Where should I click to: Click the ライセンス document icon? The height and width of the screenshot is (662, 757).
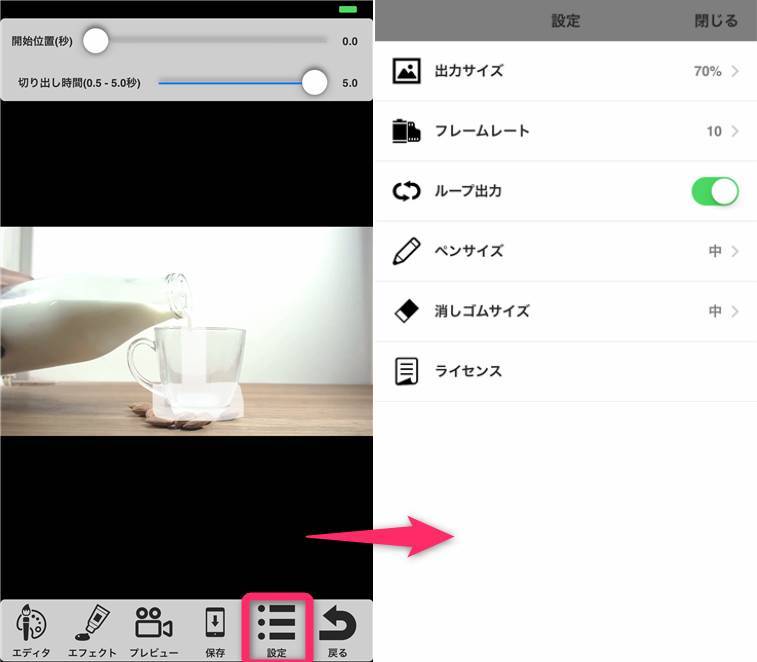pos(407,371)
